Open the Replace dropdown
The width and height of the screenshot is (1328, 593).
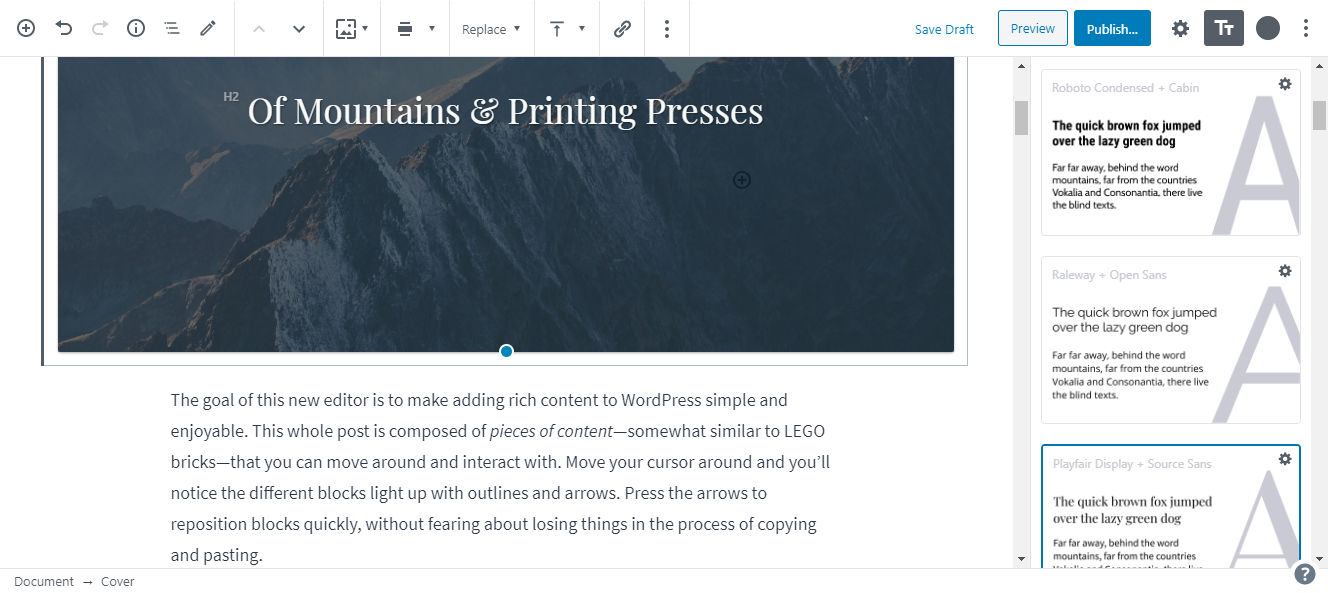491,28
